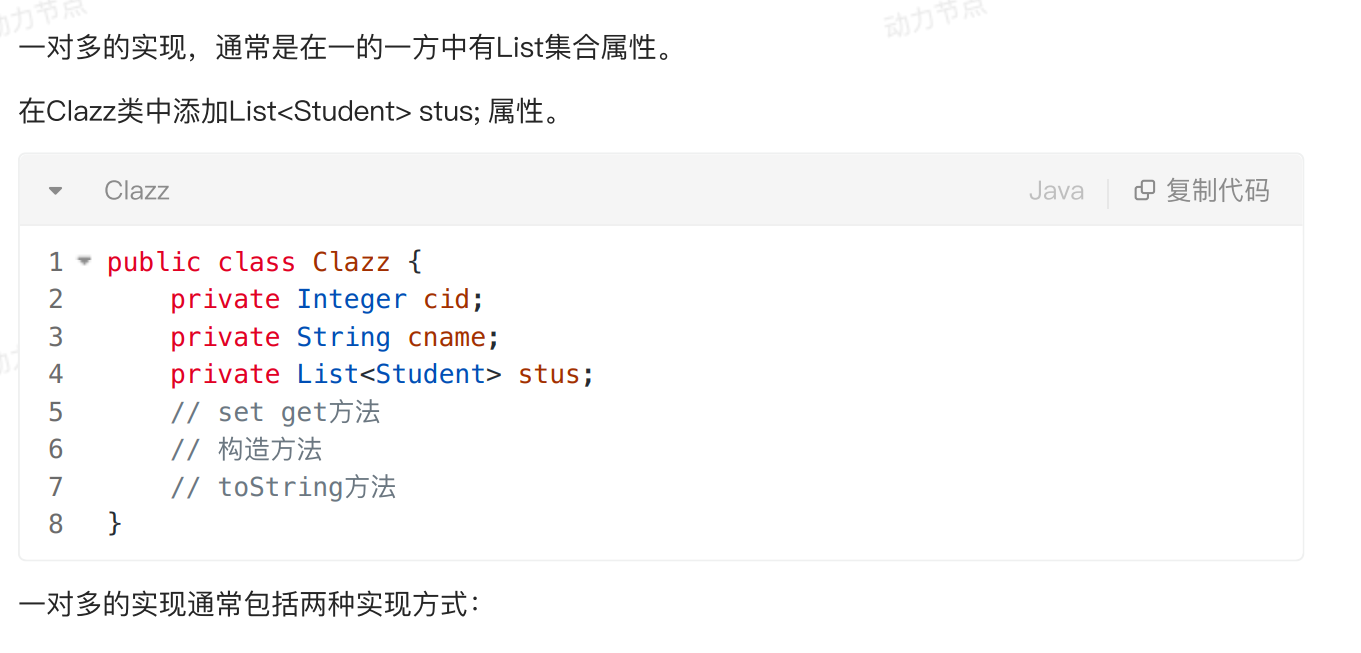Screen dimensions: 1361x653
Task: Click the Java language label
Action: click(x=1056, y=190)
